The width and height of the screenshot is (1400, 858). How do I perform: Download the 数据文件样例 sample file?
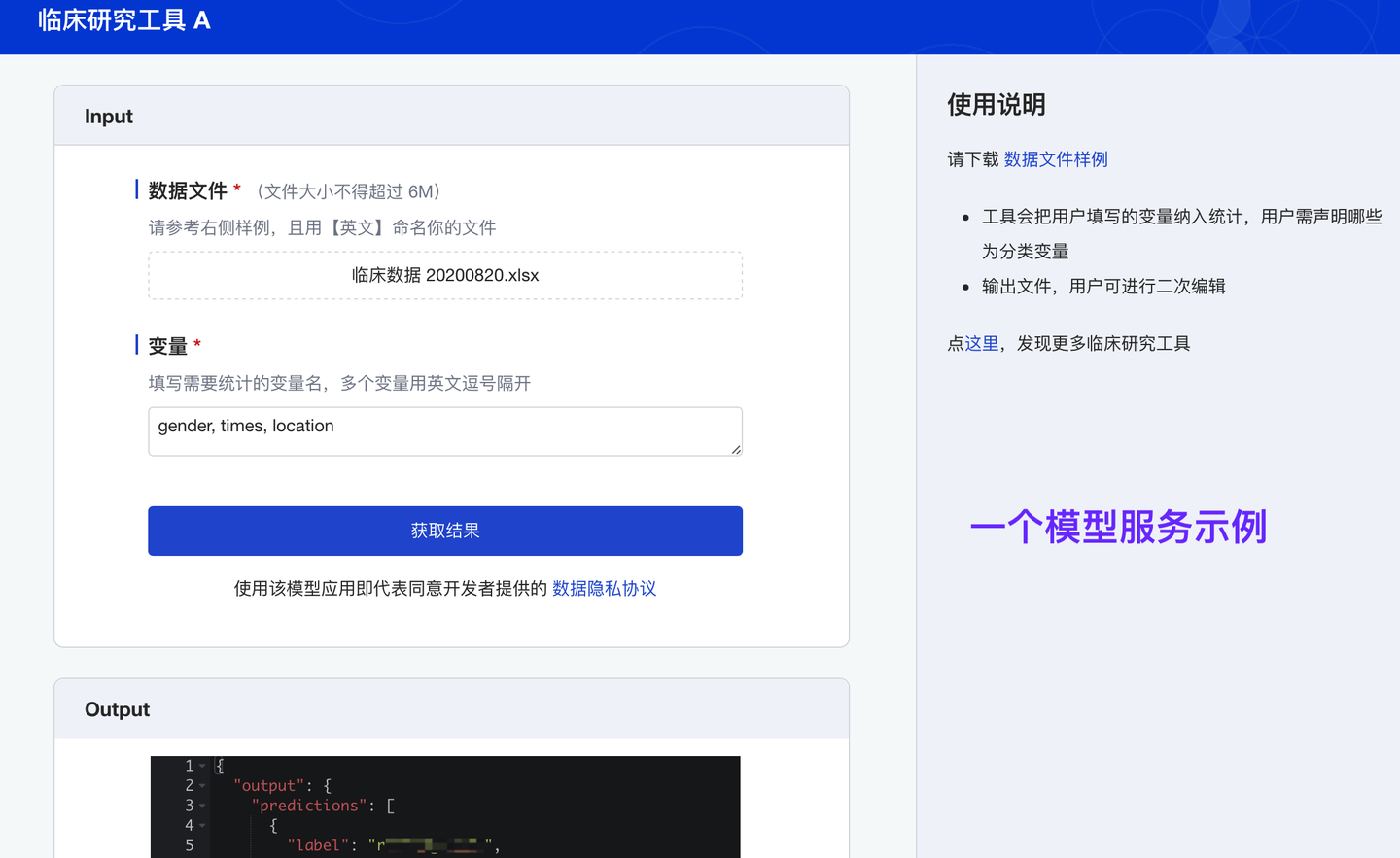1056,158
